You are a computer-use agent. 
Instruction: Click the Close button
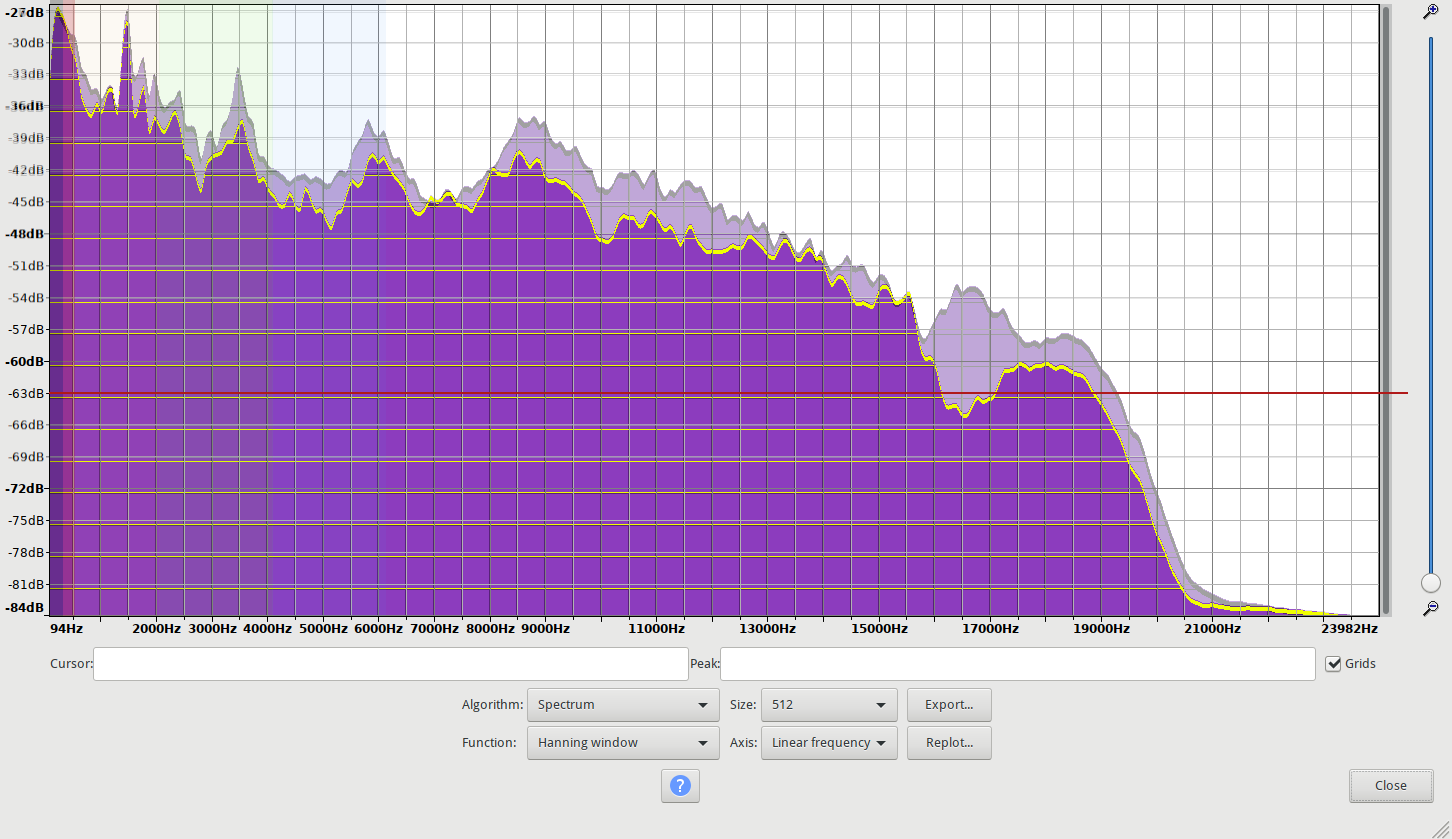[x=1390, y=785]
